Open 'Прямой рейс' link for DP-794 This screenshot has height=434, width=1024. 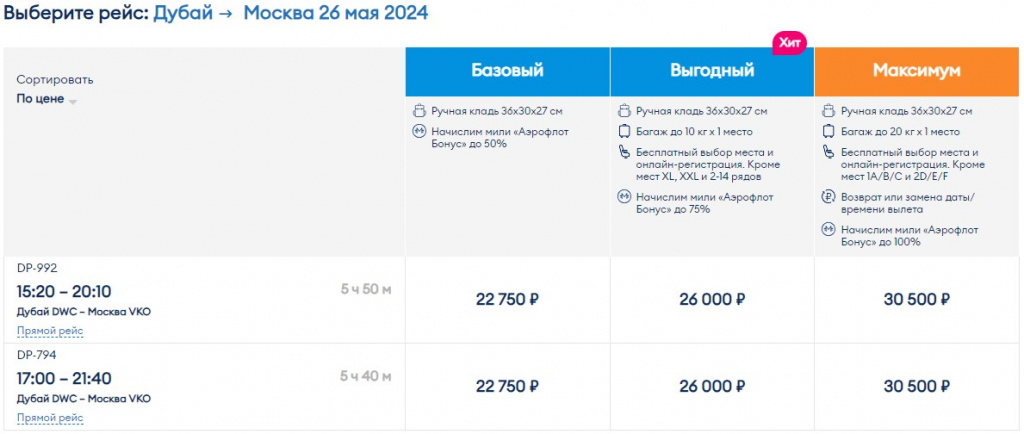[x=50, y=417]
